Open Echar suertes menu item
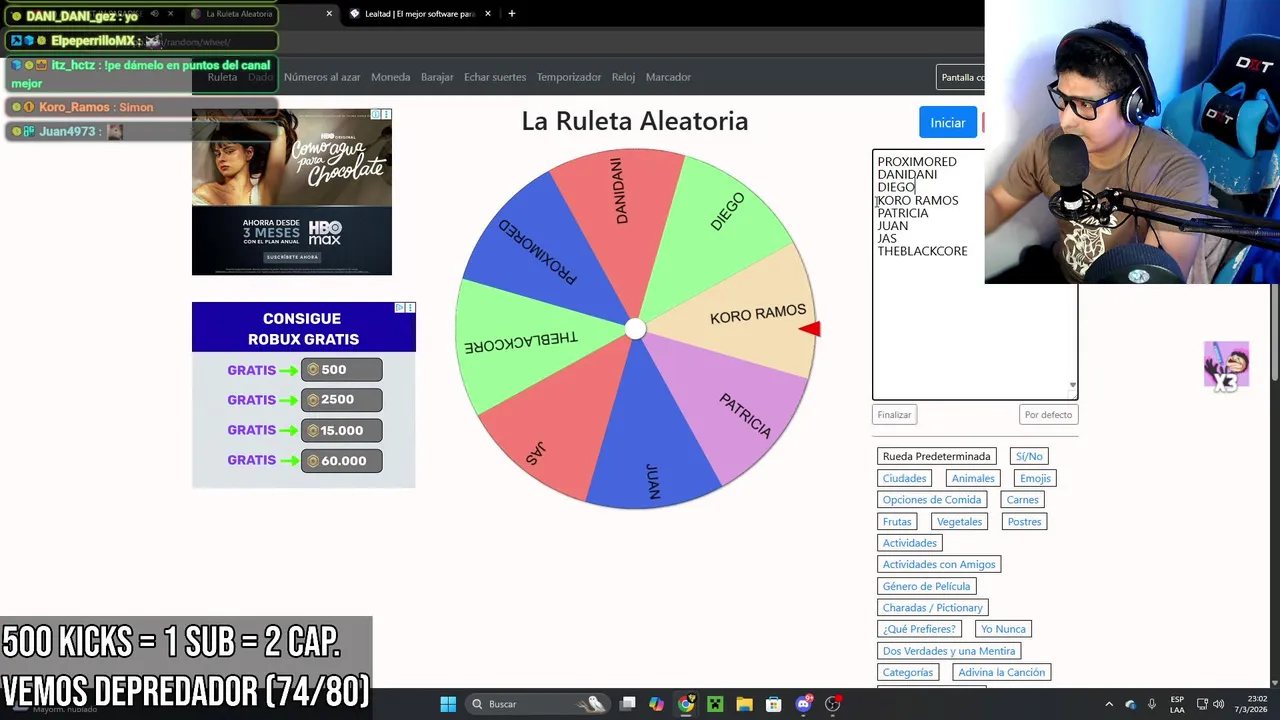The height and width of the screenshot is (720, 1280). (495, 77)
